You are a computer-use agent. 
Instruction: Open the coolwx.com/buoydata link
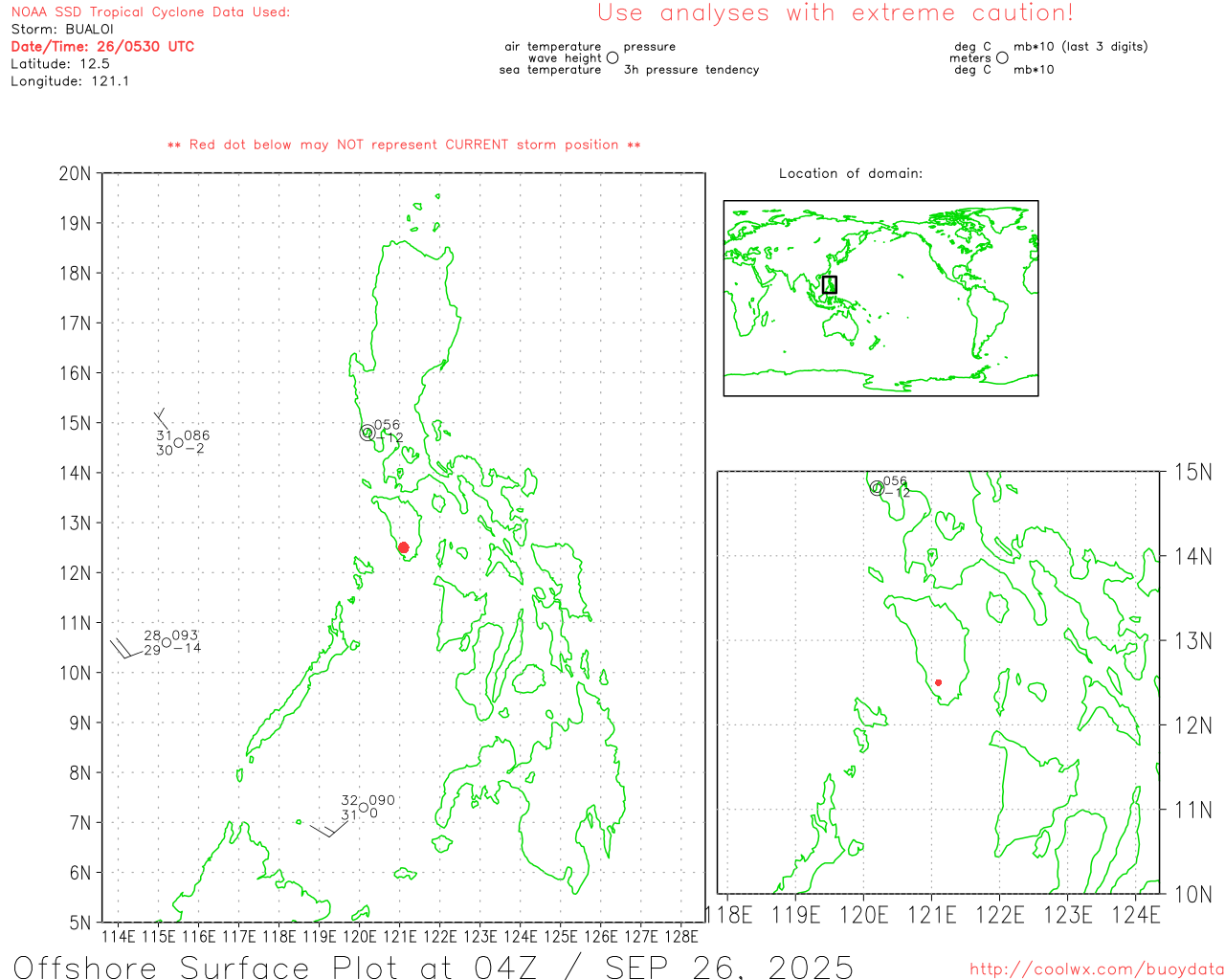click(1097, 969)
